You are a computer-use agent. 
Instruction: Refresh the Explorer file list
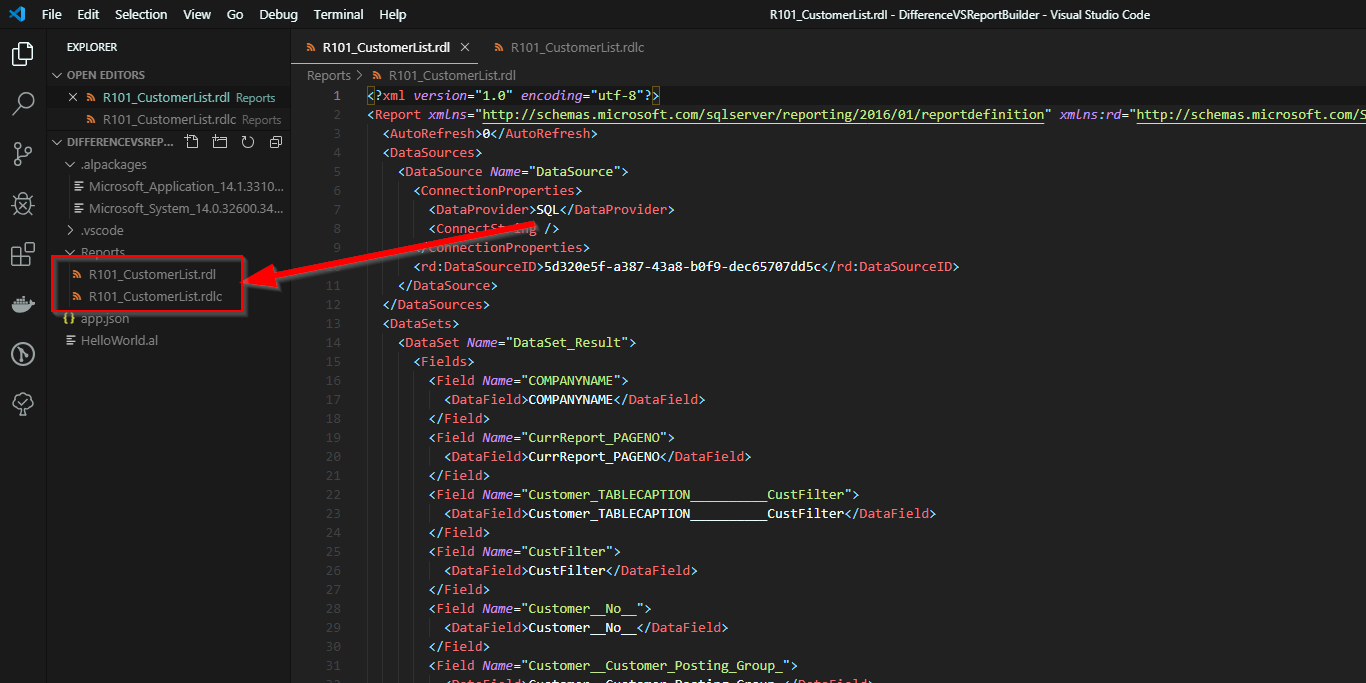247,141
